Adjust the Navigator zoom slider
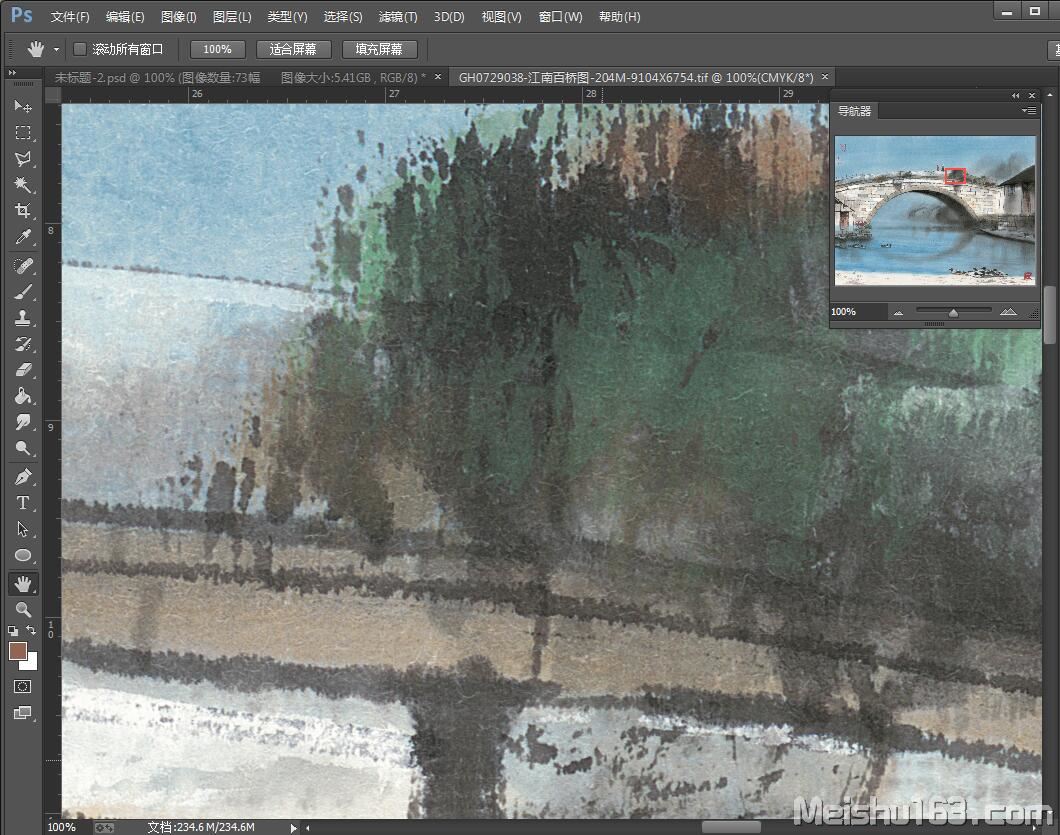 point(953,312)
